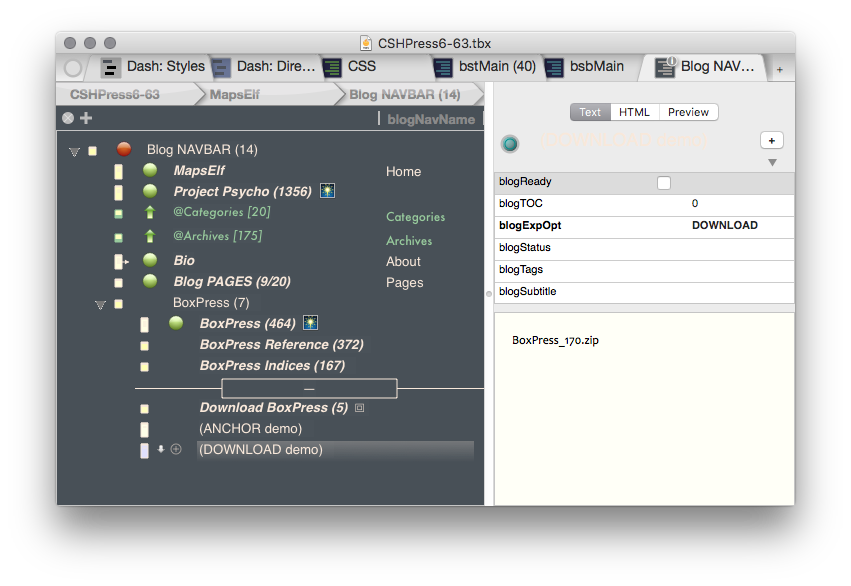Viewport: 851px width, 586px height.
Task: Click the red badge beside Blog NAVBAR (14)
Action: (124, 149)
